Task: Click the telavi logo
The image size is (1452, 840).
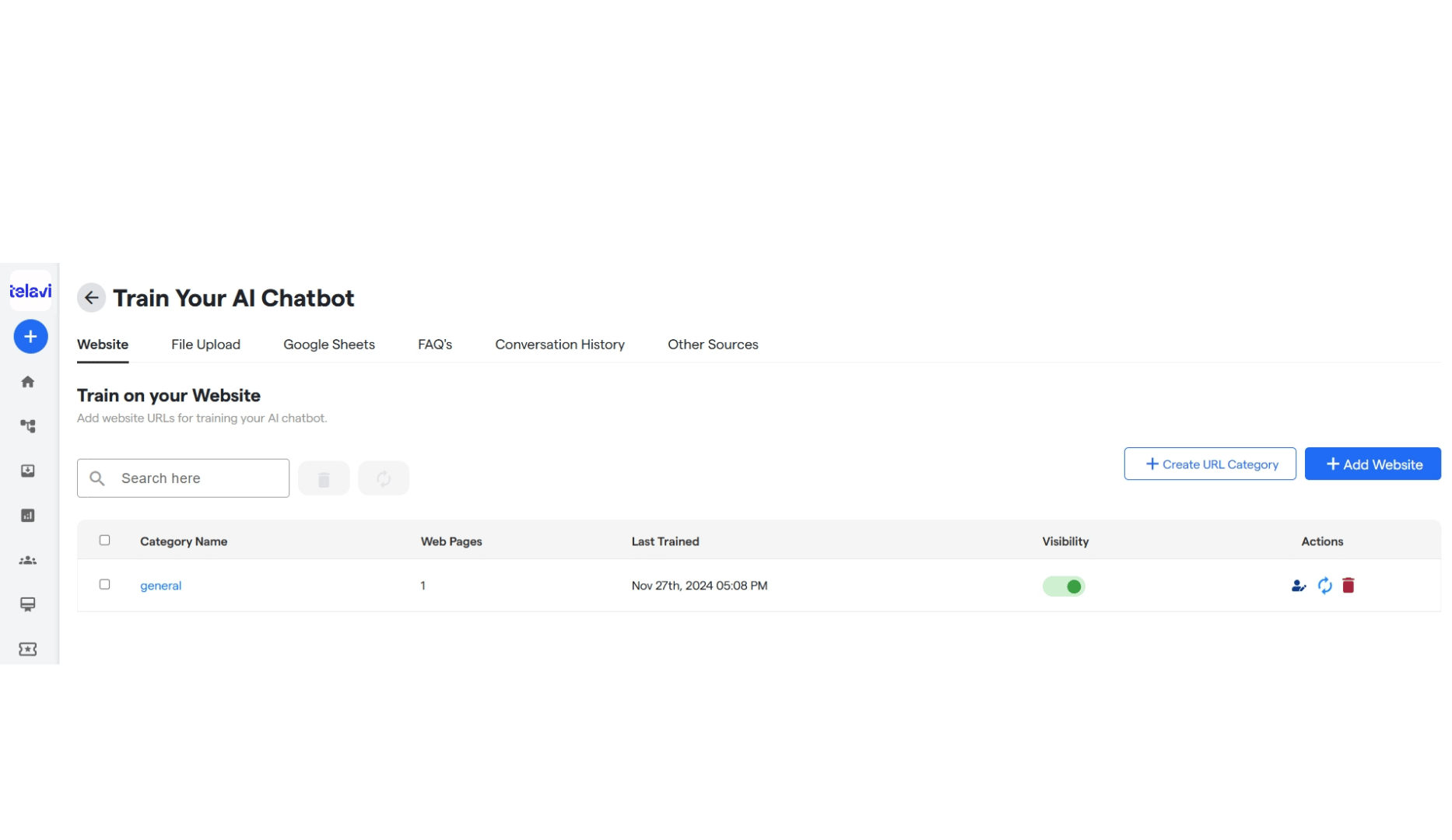Action: pyautogui.click(x=30, y=291)
